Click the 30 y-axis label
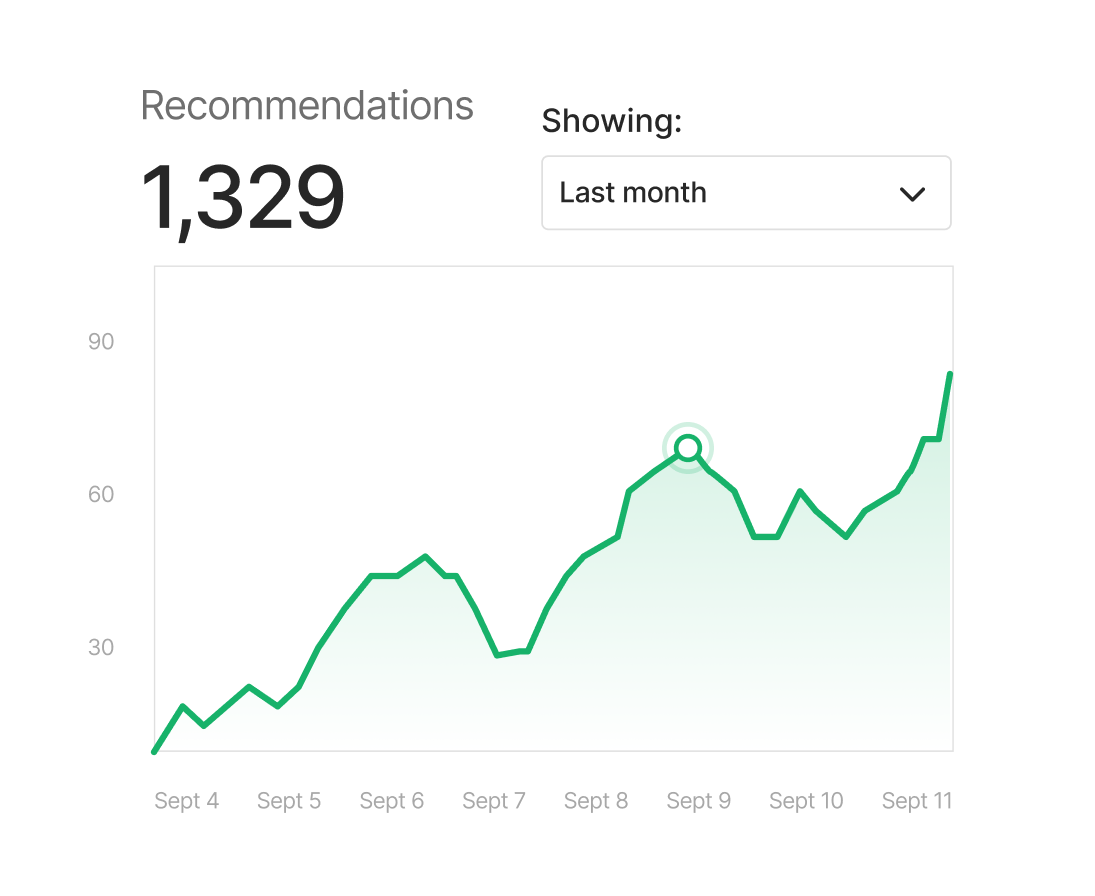 [101, 648]
